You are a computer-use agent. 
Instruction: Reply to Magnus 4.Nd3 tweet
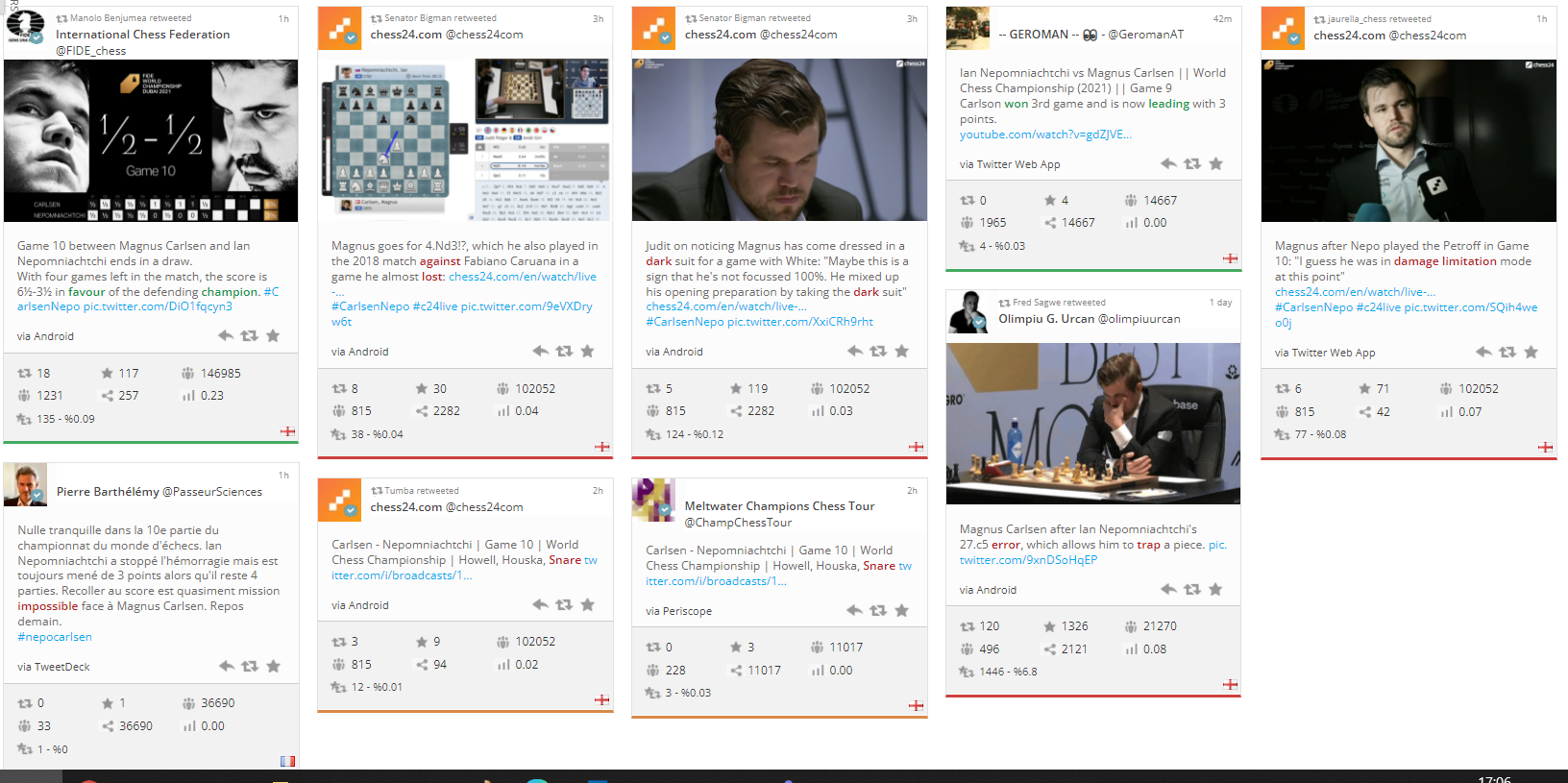[540, 351]
